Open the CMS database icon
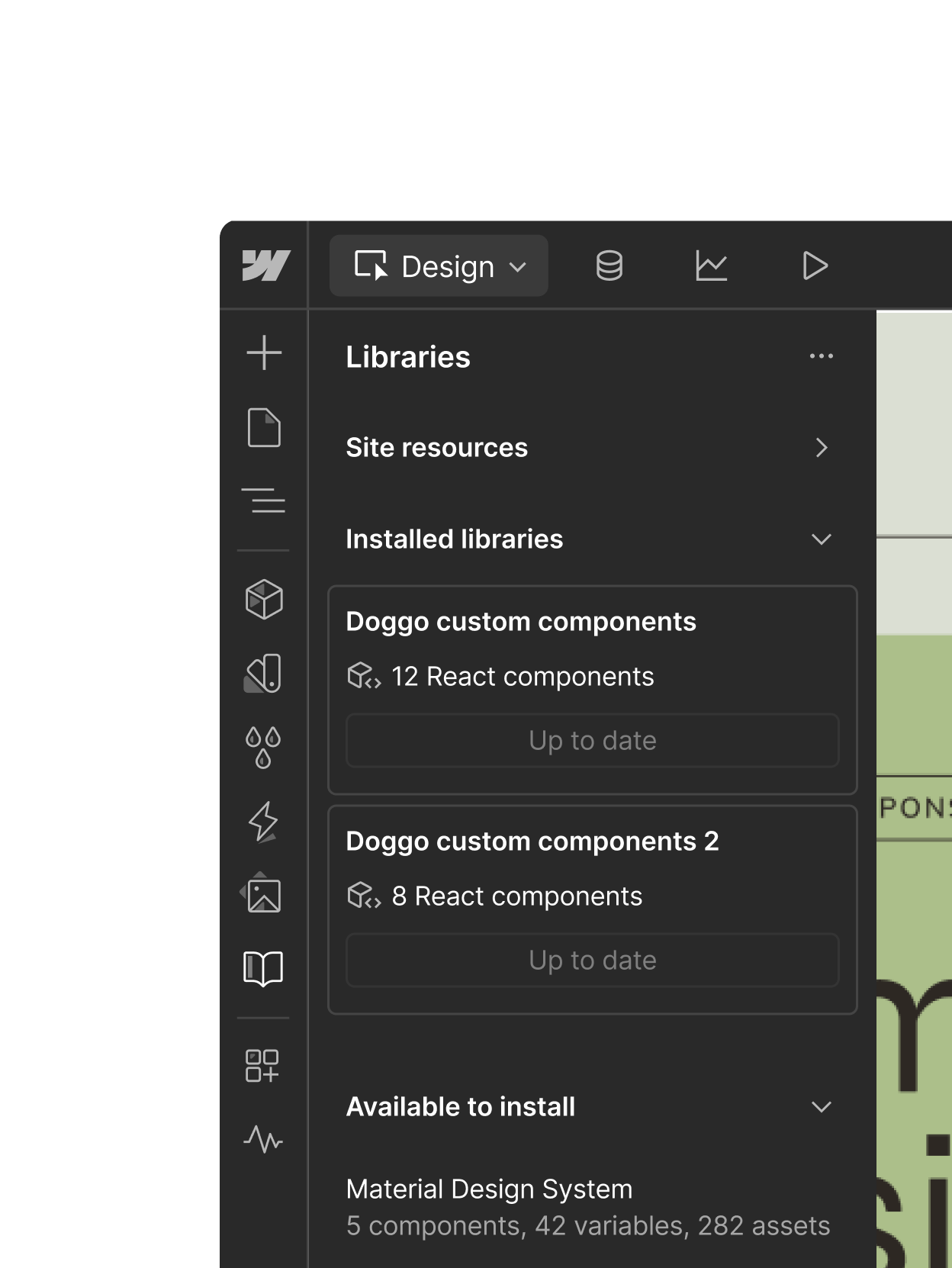Viewport: 952px width, 1268px height. point(609,266)
